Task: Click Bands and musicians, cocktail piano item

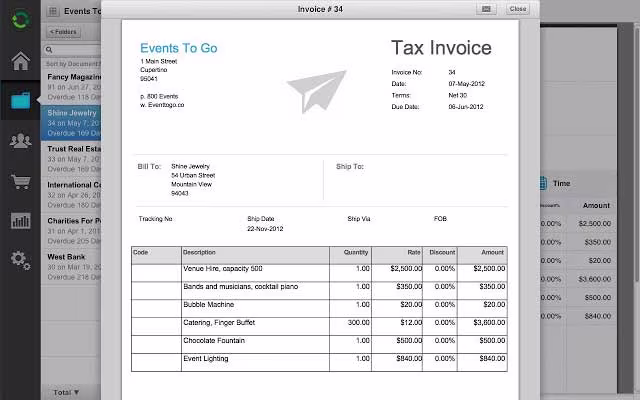Action: [241, 287]
